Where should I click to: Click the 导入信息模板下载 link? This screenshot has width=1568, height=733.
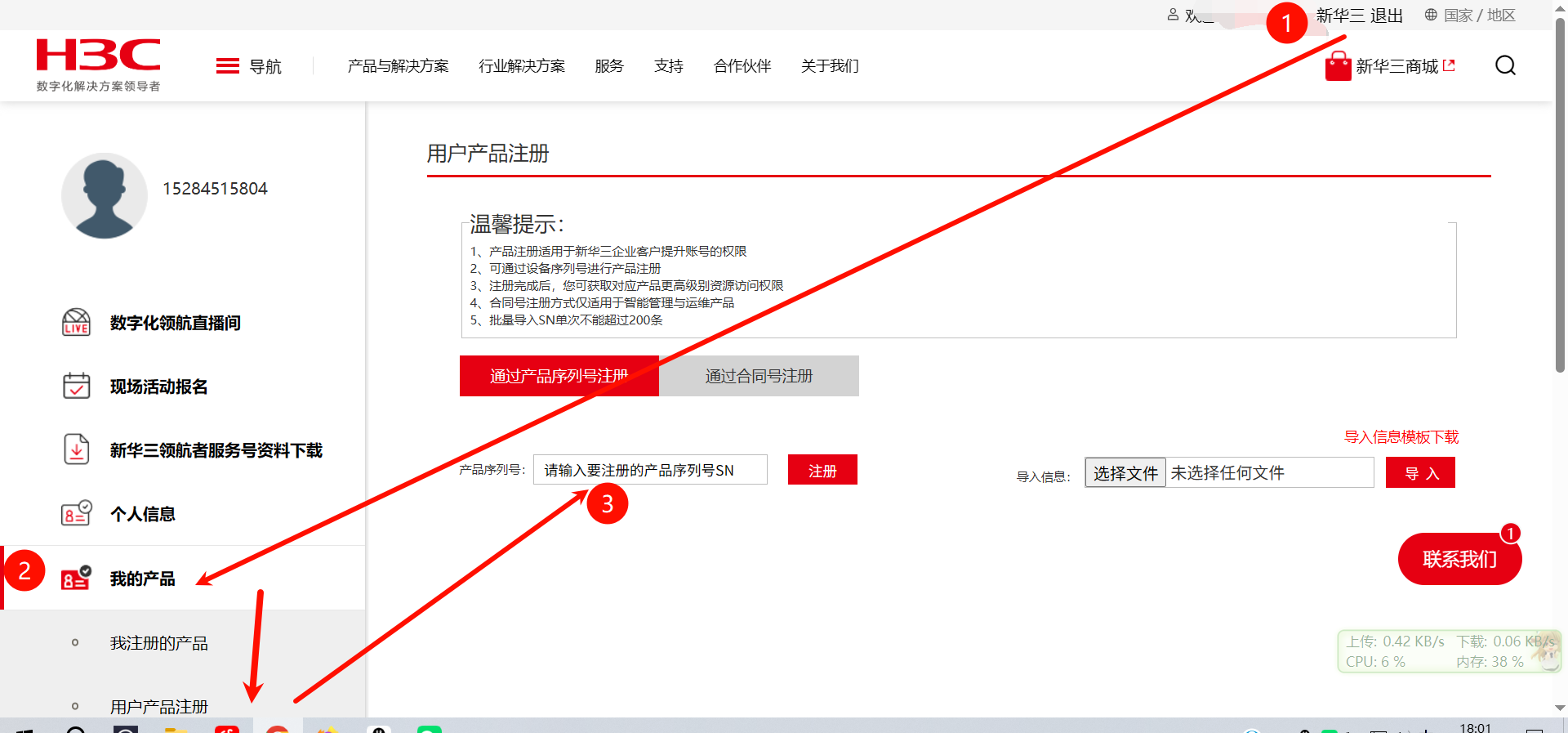point(1401,437)
